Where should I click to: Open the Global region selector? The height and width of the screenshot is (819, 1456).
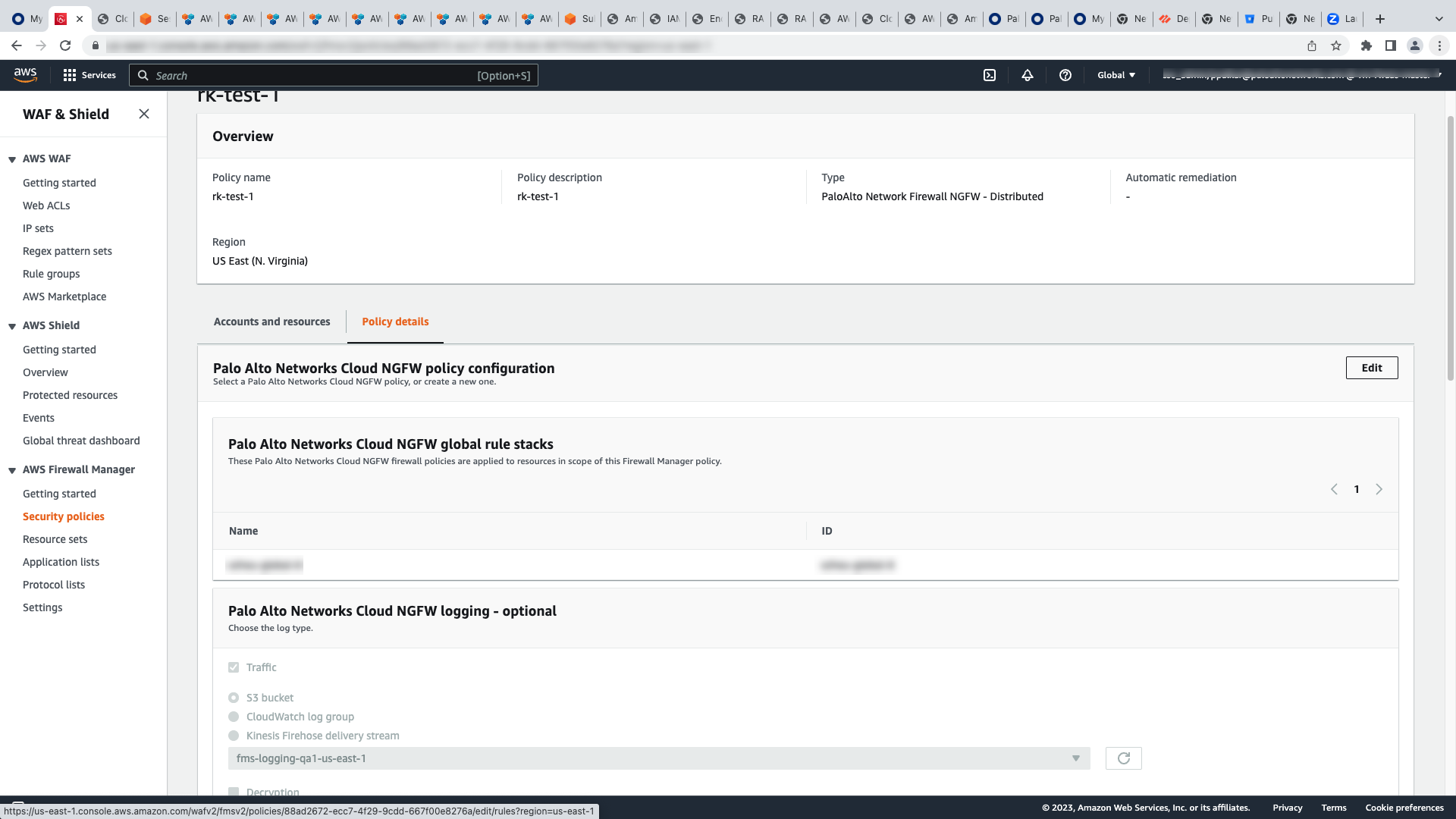[x=1116, y=75]
